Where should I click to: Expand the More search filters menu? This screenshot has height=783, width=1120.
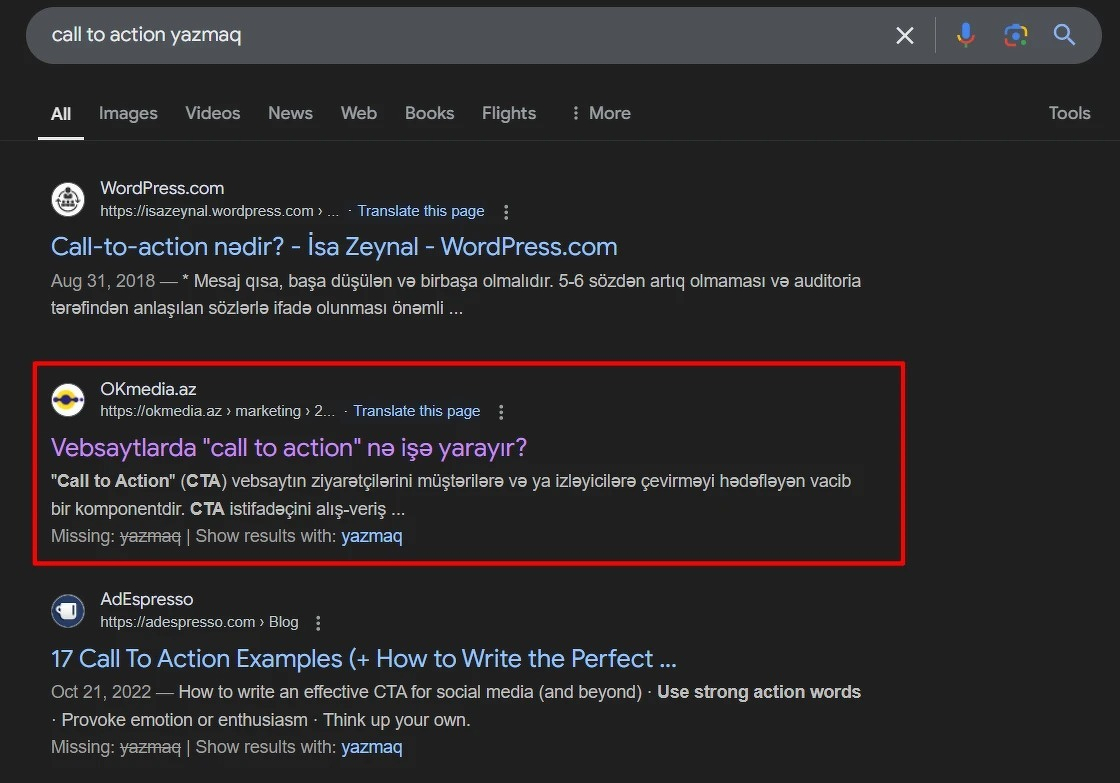[x=600, y=113]
